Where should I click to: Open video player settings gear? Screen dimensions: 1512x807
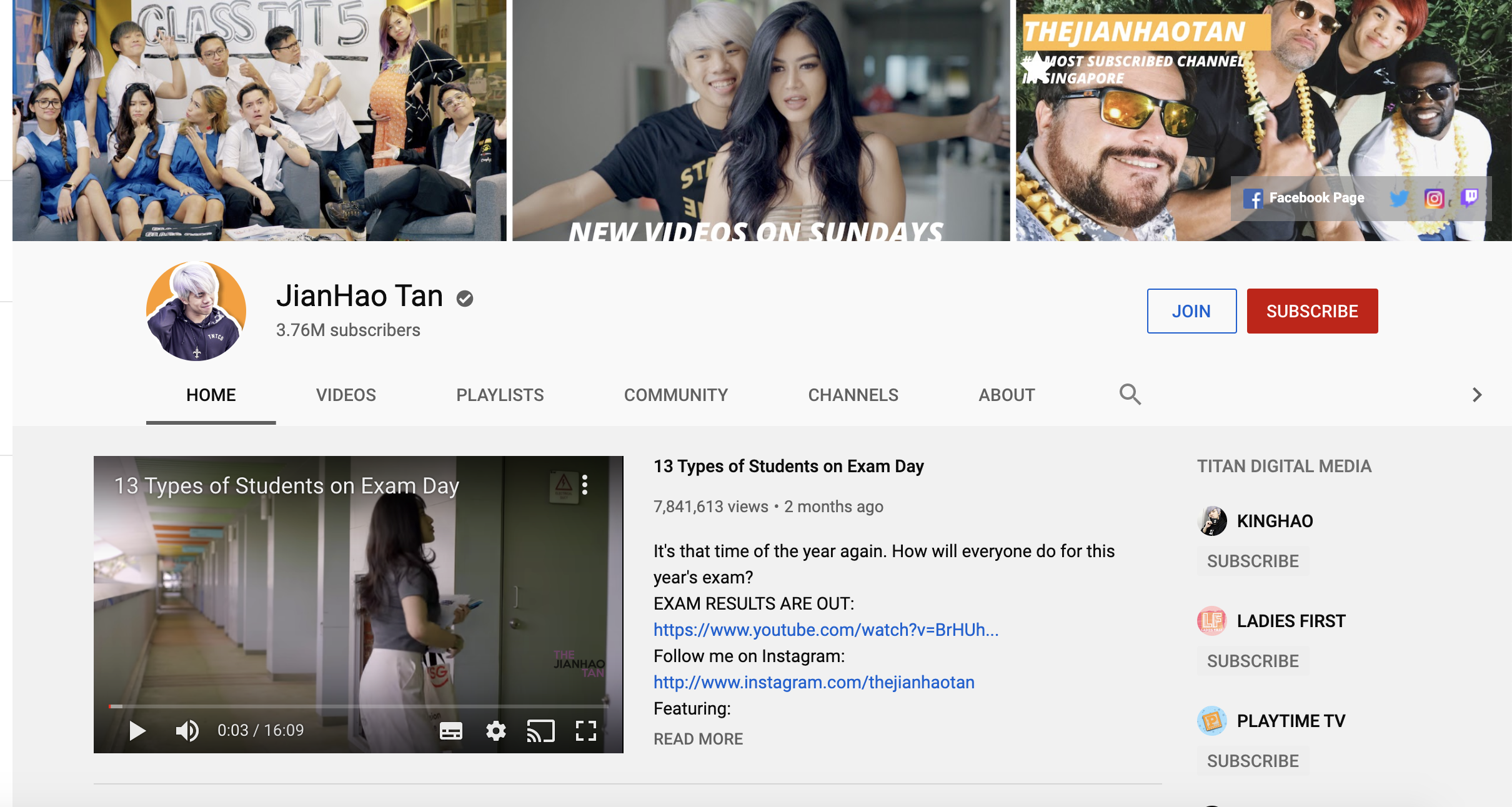coord(496,730)
